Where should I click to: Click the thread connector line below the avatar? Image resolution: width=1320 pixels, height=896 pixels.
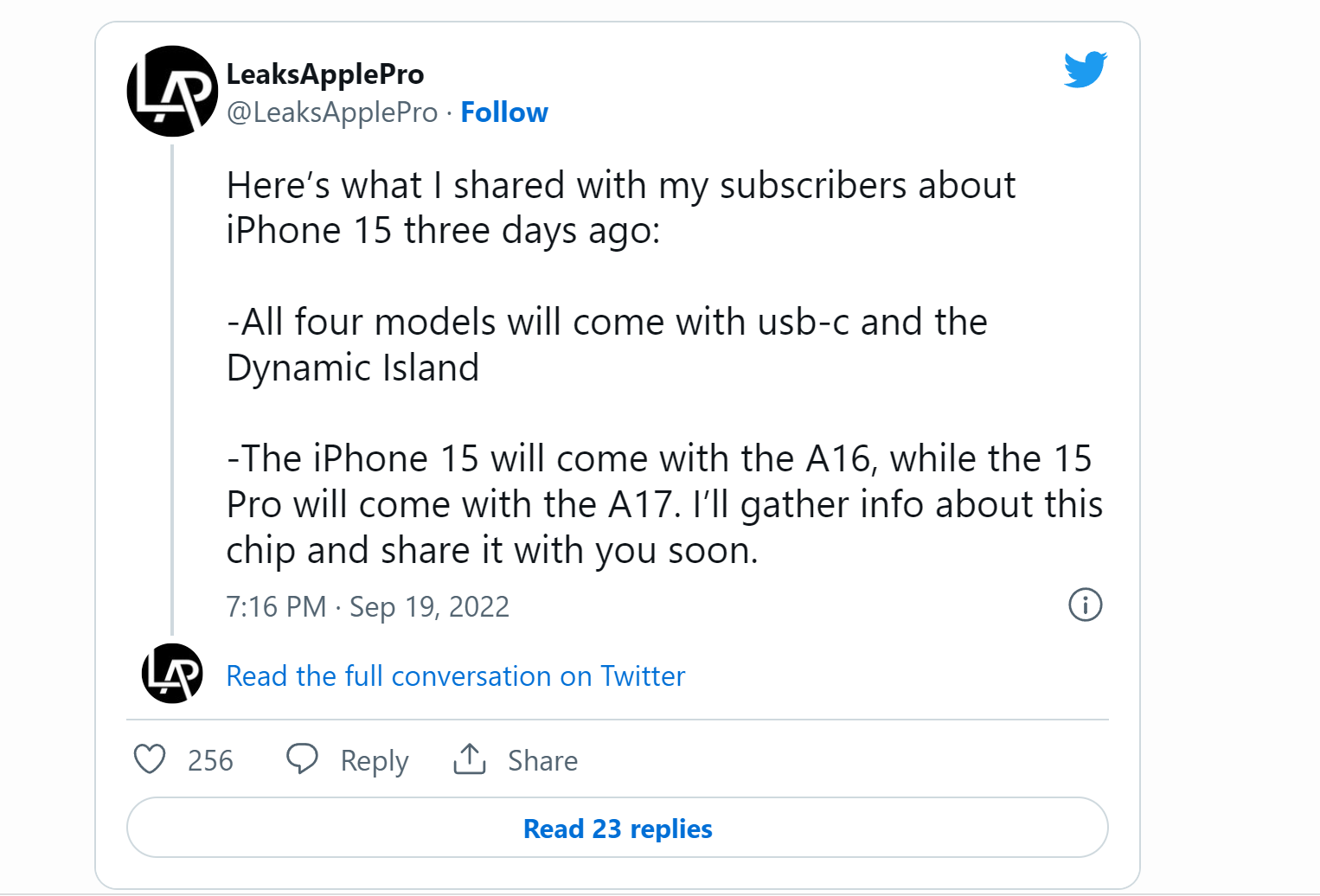coord(171,389)
